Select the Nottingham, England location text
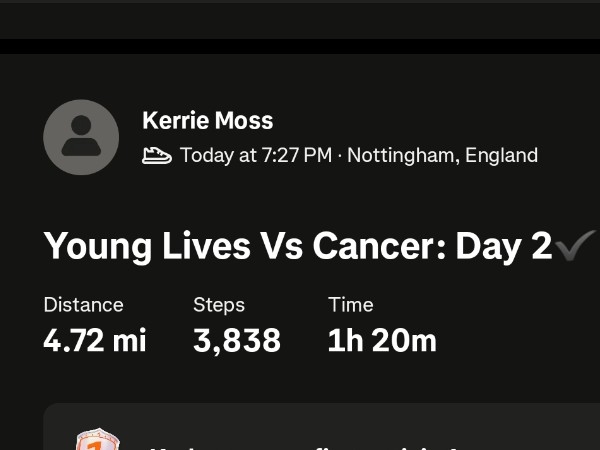Viewport: 600px width, 450px height. 442,155
